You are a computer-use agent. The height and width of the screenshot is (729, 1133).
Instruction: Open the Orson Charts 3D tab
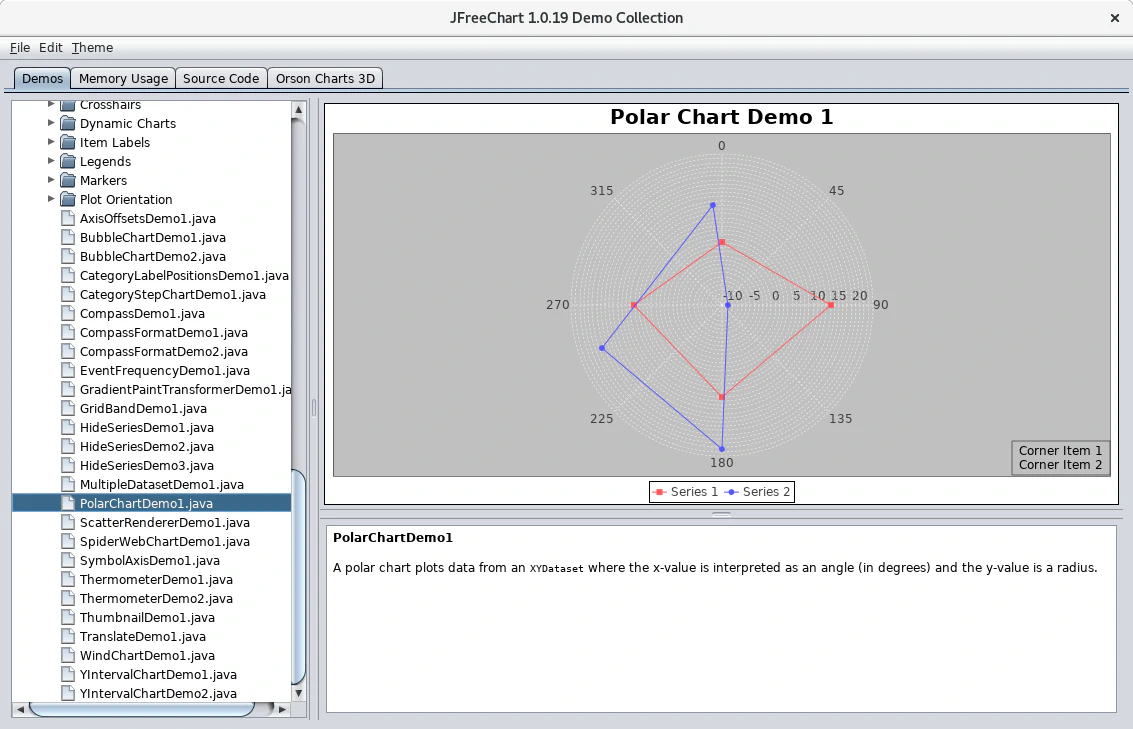(325, 79)
